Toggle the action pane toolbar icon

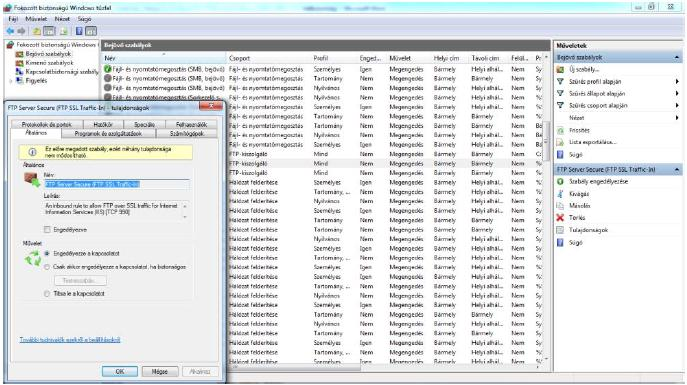pos(91,32)
